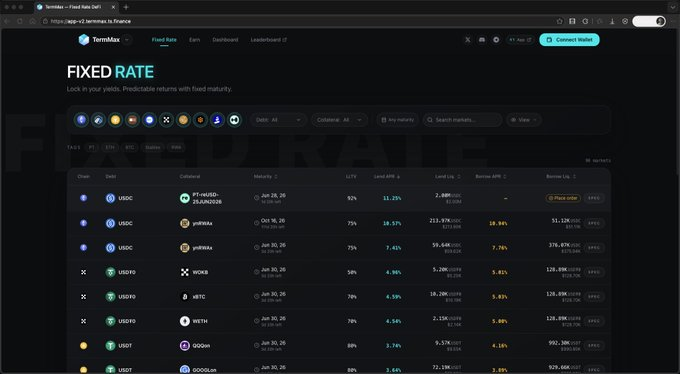Click the TermMax cube logo
Image resolution: width=680 pixels, height=374 pixels.
84,39
